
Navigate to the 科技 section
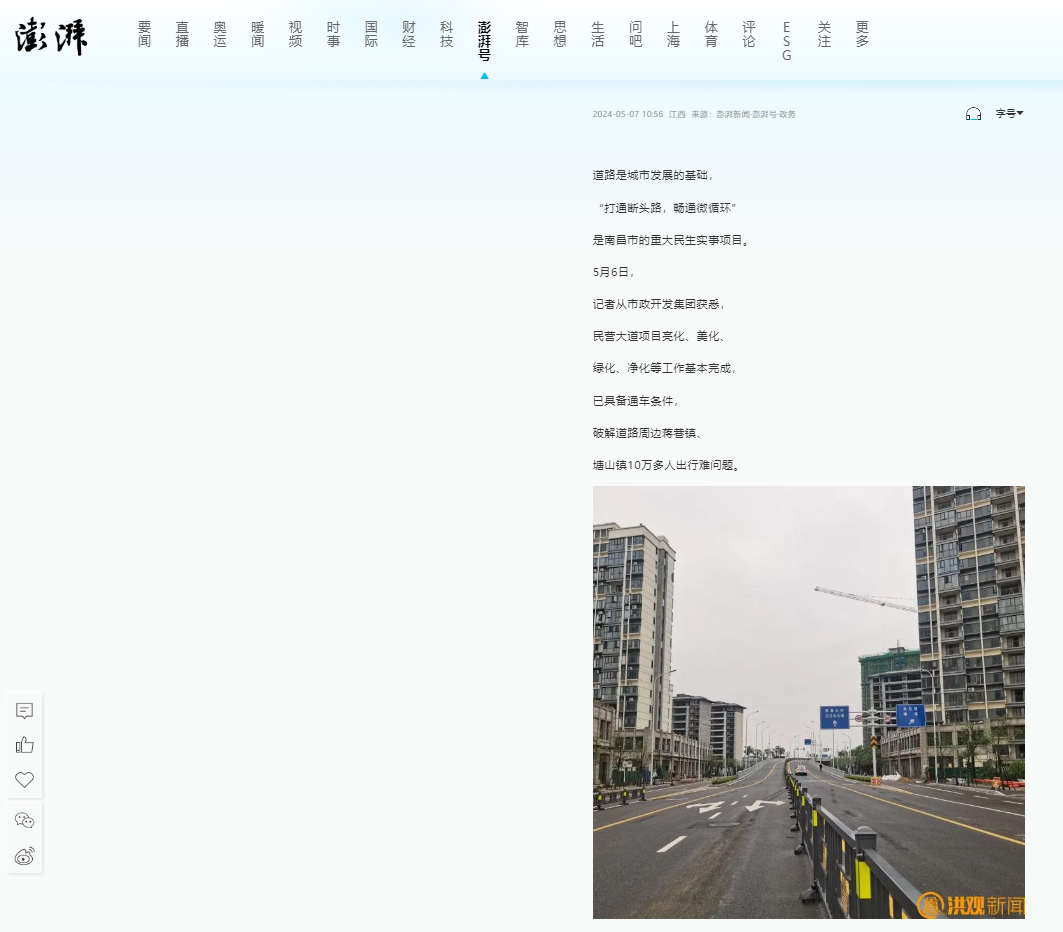pyautogui.click(x=446, y=34)
